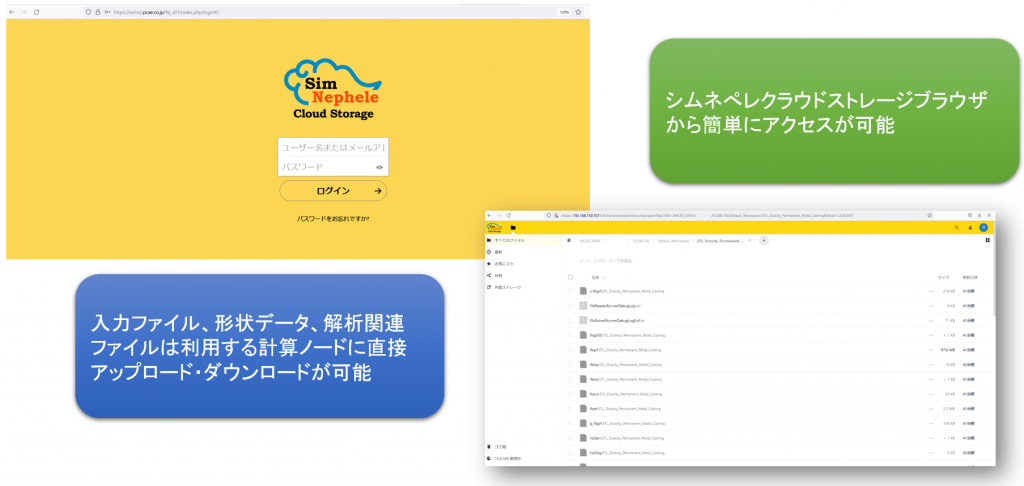
Task: Toggle password visibility with the eye icon
Action: point(379,168)
